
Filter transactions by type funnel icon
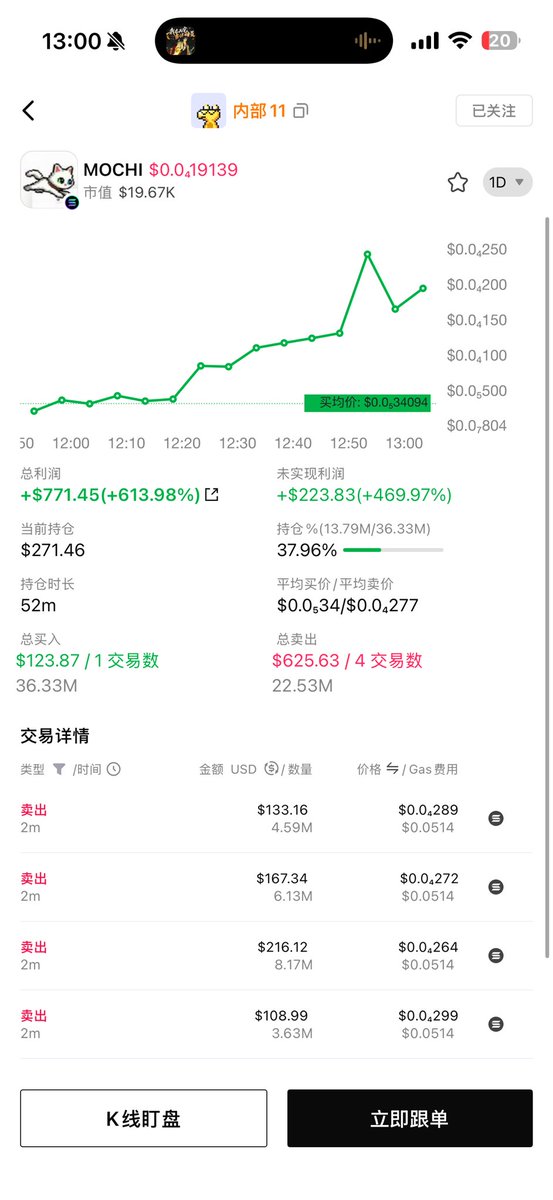[59, 769]
